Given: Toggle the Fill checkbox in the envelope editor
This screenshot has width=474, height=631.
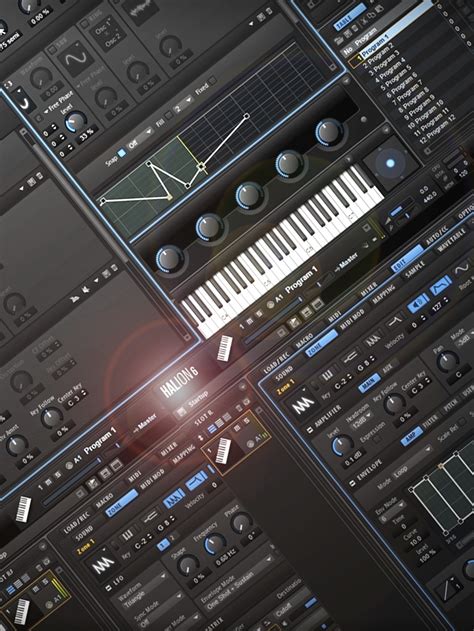Looking at the screenshot, I should tap(169, 115).
